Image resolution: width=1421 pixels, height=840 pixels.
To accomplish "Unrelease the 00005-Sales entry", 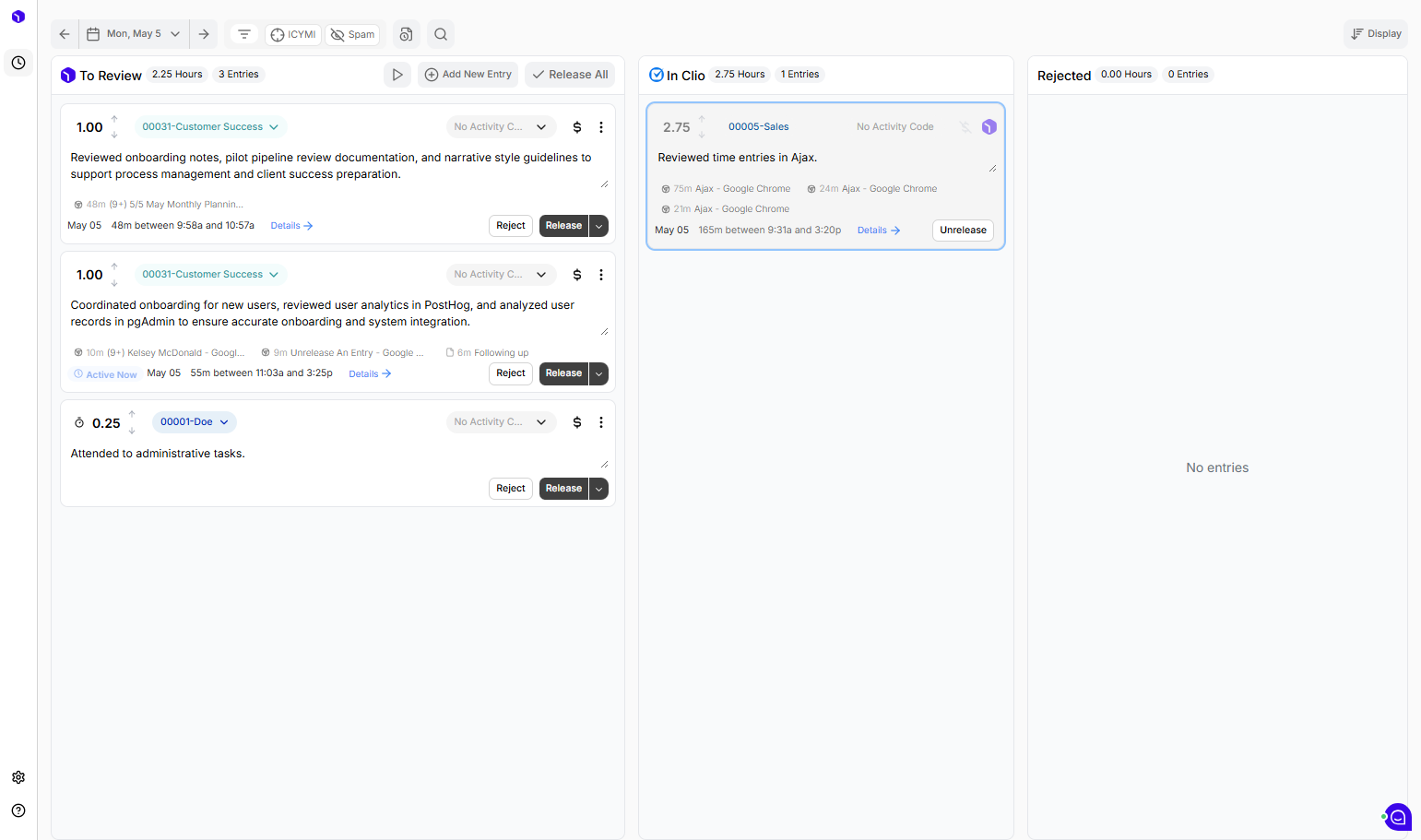I will point(963,231).
